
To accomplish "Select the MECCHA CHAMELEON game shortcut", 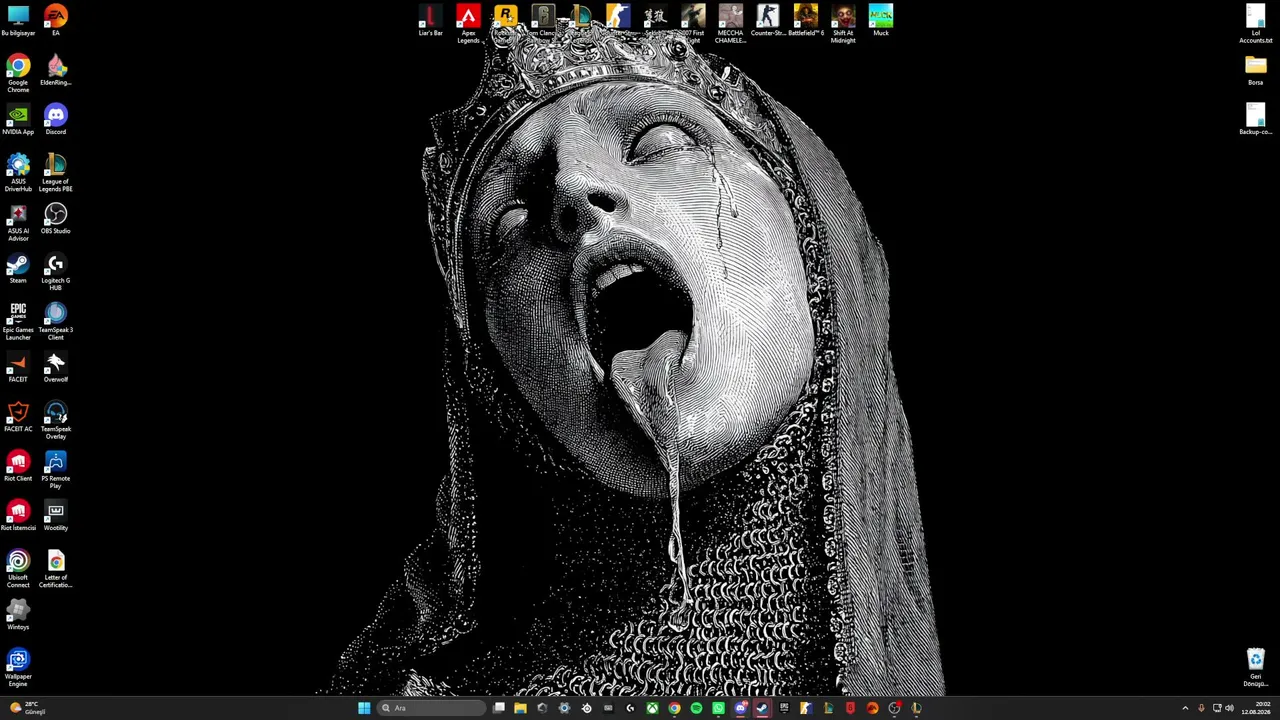I will click(730, 23).
